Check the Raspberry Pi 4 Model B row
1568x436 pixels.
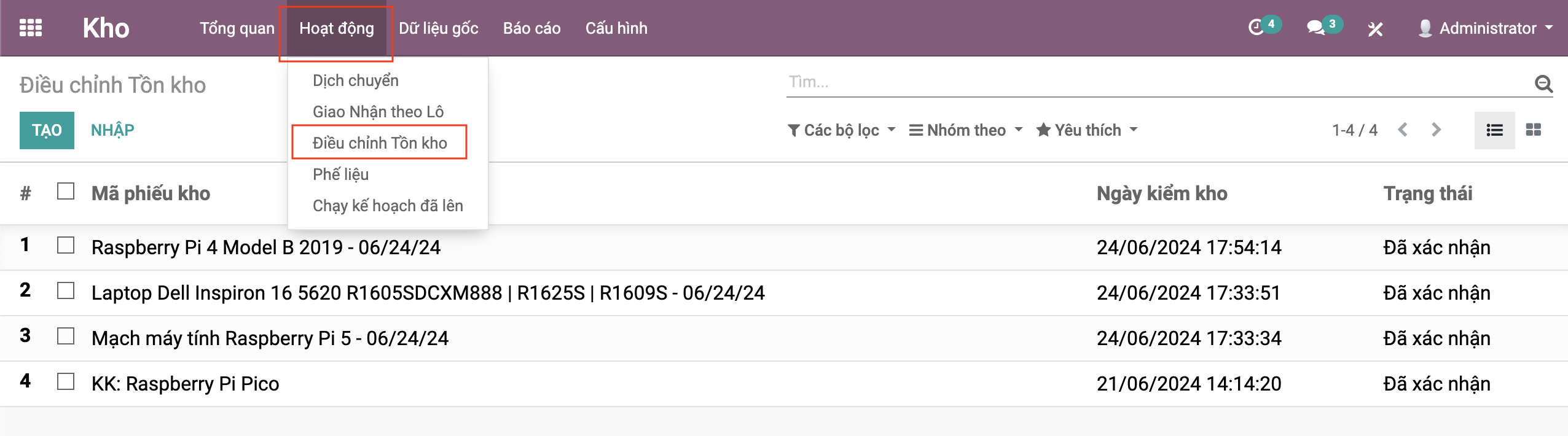click(x=66, y=246)
